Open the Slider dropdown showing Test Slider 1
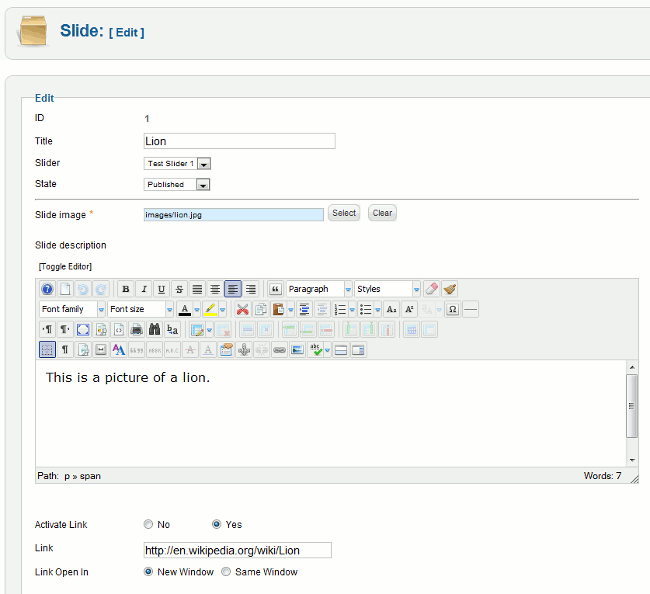This screenshot has width=650, height=594. 177,163
